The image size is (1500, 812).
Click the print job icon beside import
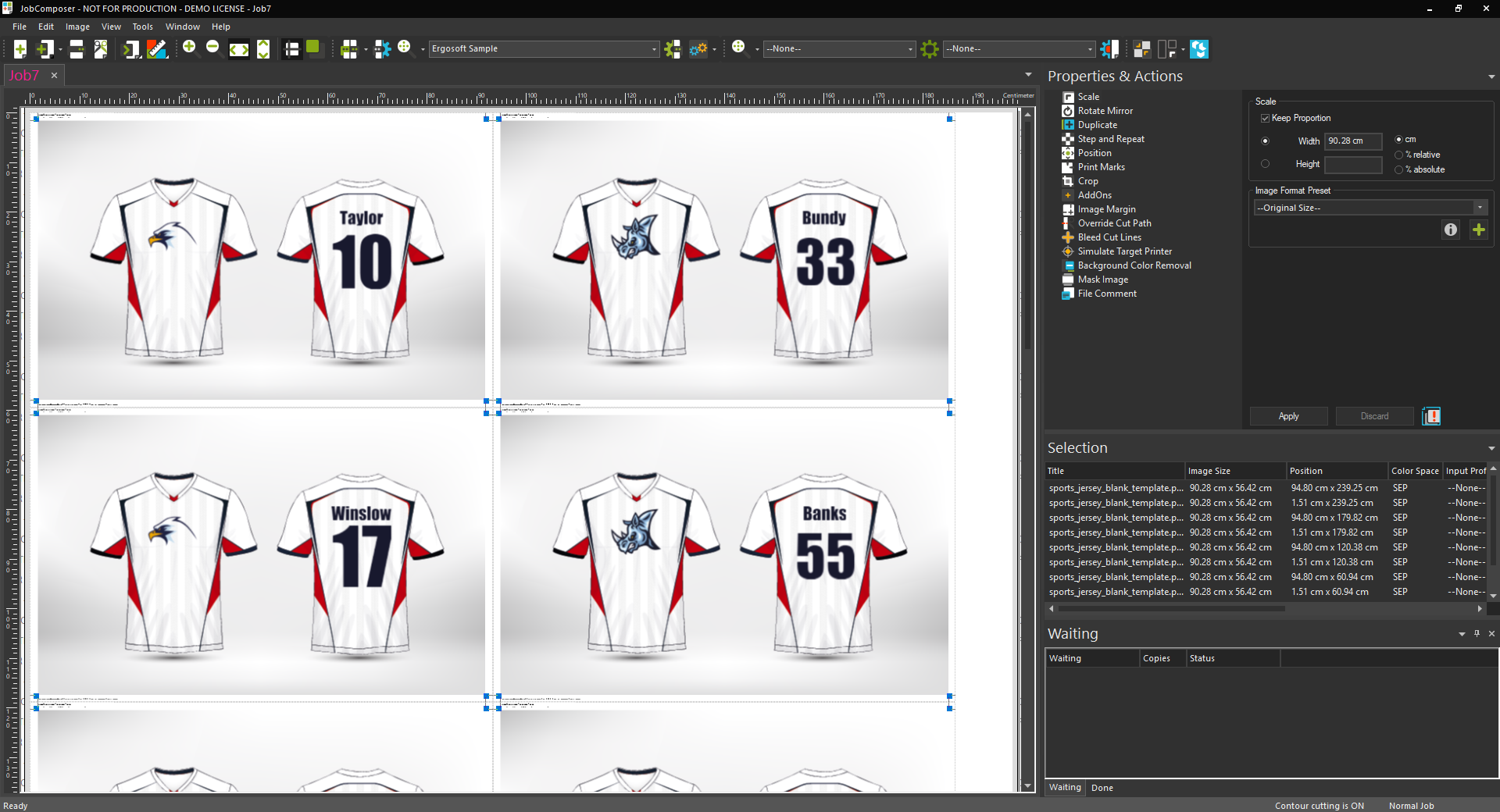coord(77,49)
